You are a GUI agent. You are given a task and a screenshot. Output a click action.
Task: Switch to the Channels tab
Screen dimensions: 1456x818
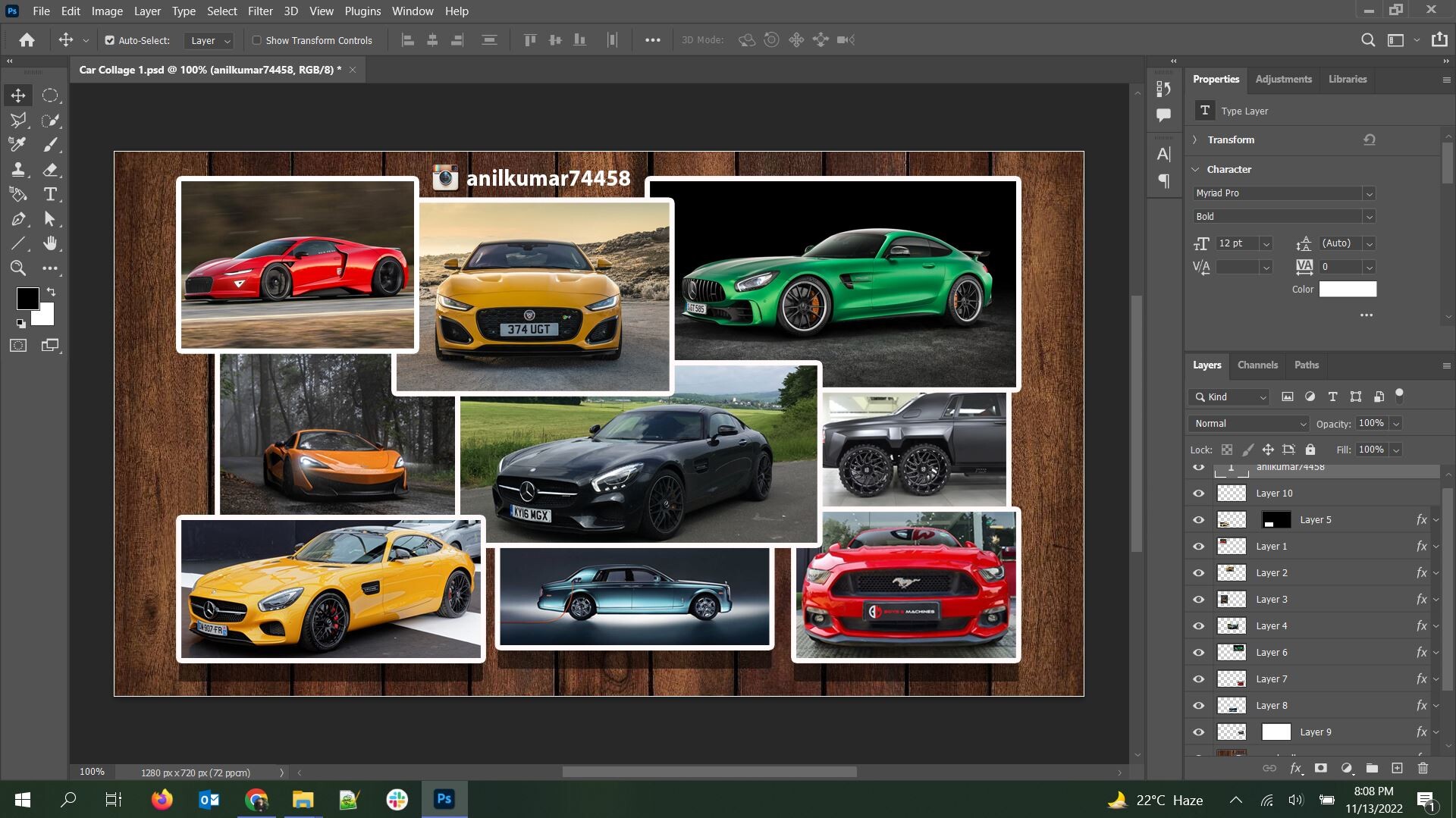click(1257, 365)
